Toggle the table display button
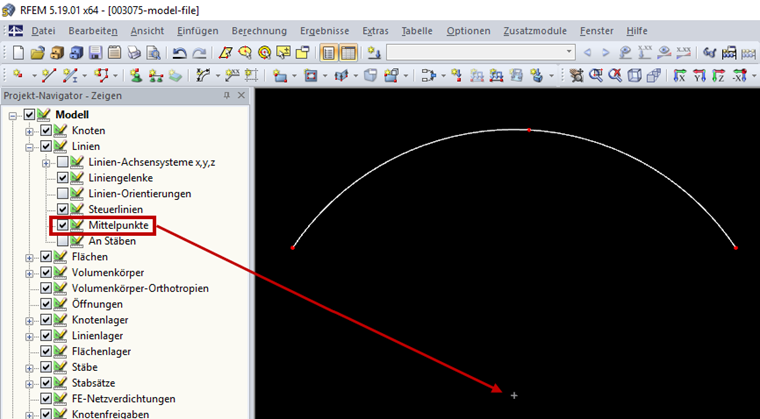This screenshot has width=760, height=419. click(x=348, y=53)
